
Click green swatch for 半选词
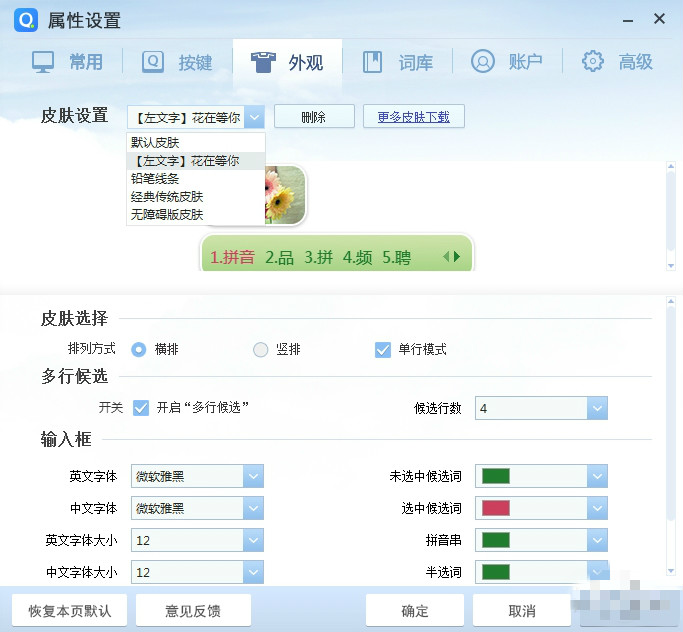pyautogui.click(x=496, y=572)
